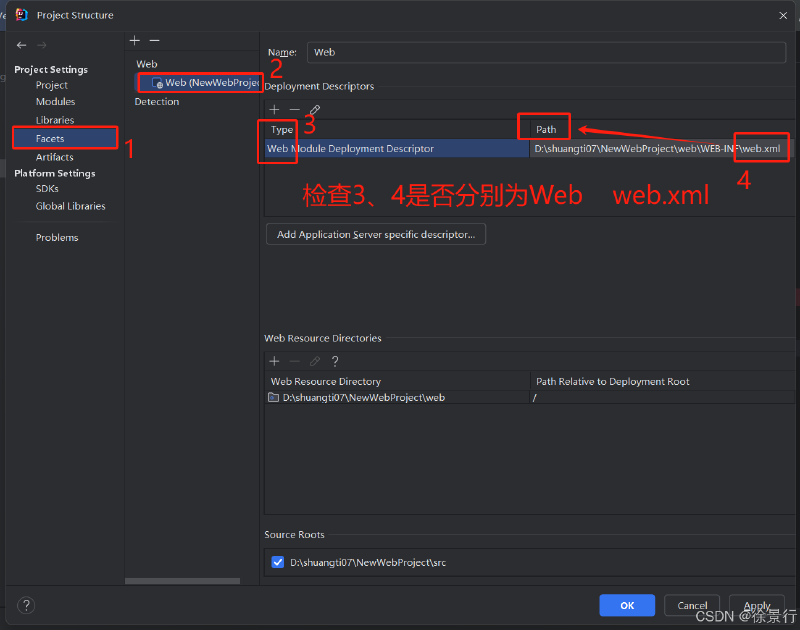Viewport: 800px width, 630px height.
Task: Click the facets list horizontal scrollbar
Action: 182,581
